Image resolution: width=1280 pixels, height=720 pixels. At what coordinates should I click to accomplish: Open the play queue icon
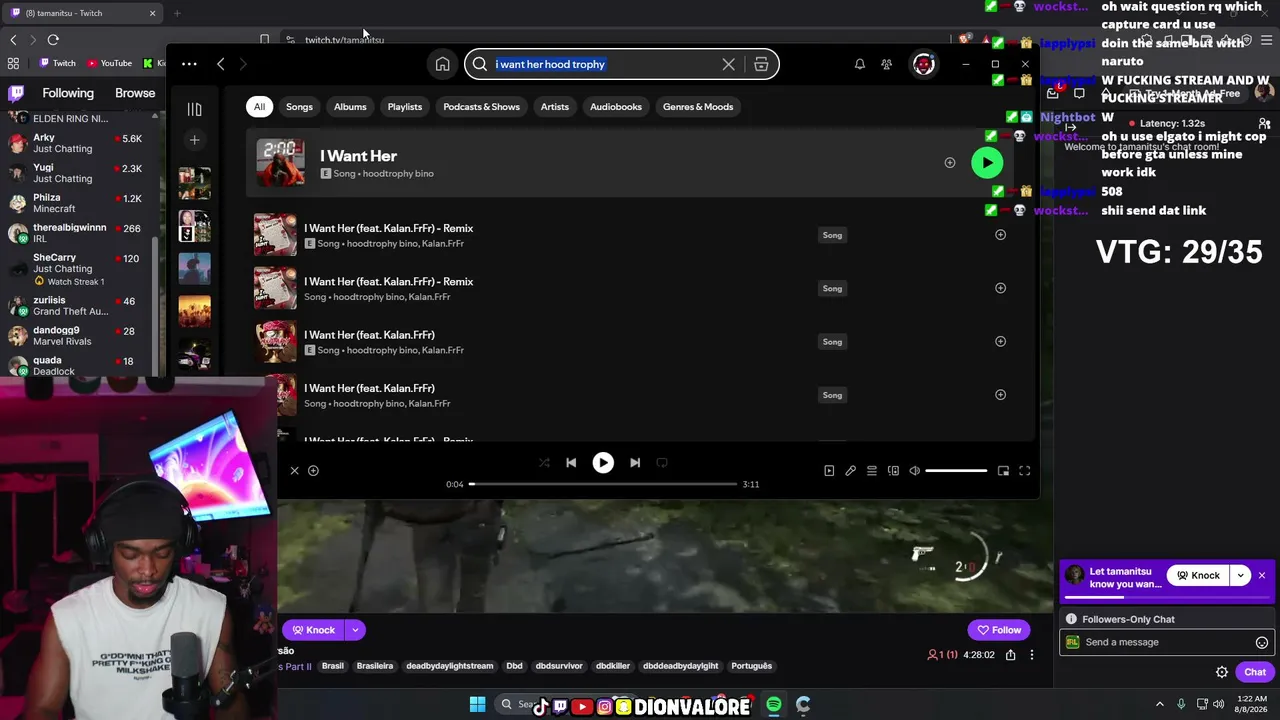point(872,471)
